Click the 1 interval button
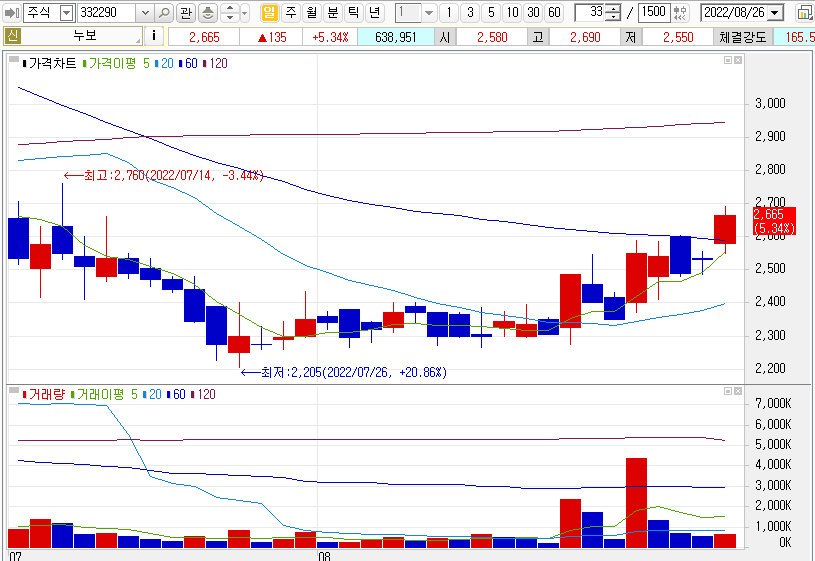The image size is (815, 561). [449, 12]
